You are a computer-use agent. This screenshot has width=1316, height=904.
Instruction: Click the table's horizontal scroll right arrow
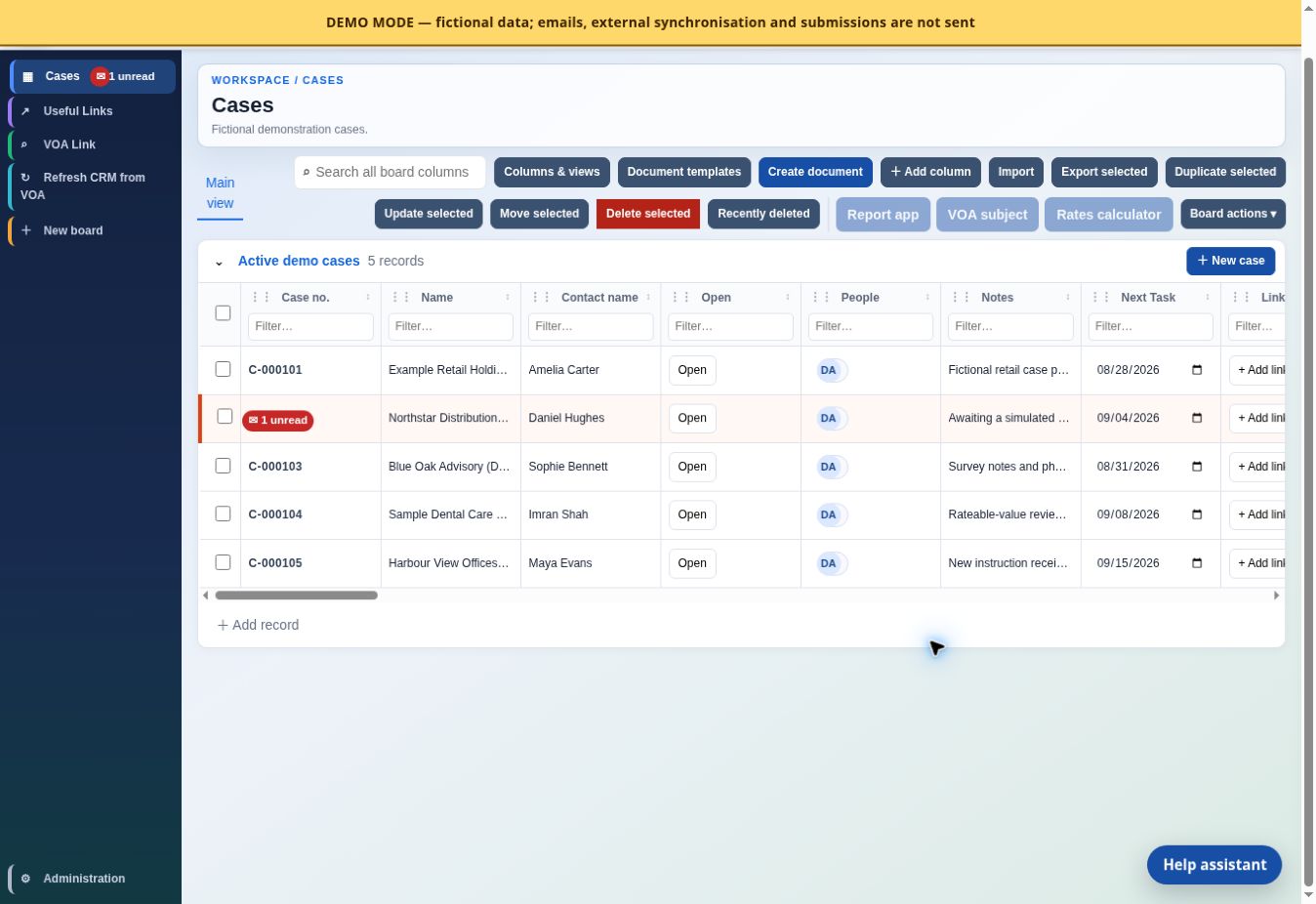pos(1276,596)
